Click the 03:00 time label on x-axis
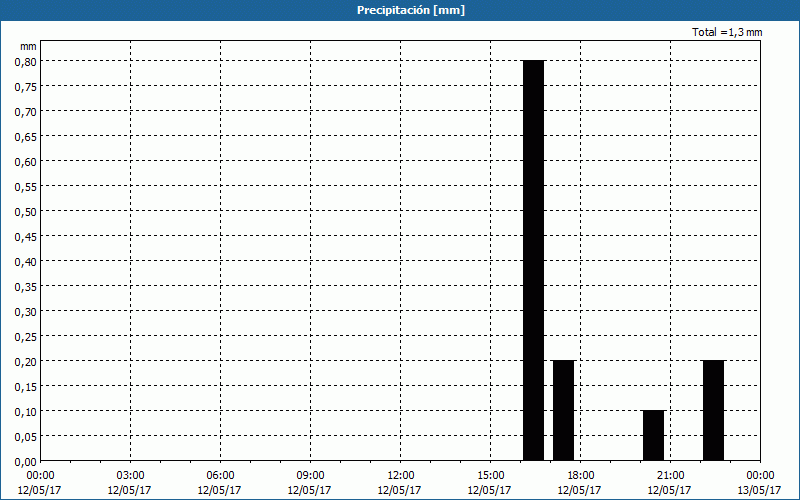 tap(130, 476)
